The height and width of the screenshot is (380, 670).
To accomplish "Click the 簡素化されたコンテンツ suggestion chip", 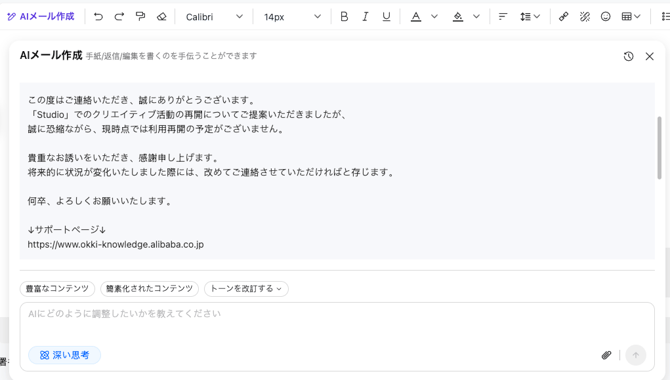I will click(x=150, y=289).
